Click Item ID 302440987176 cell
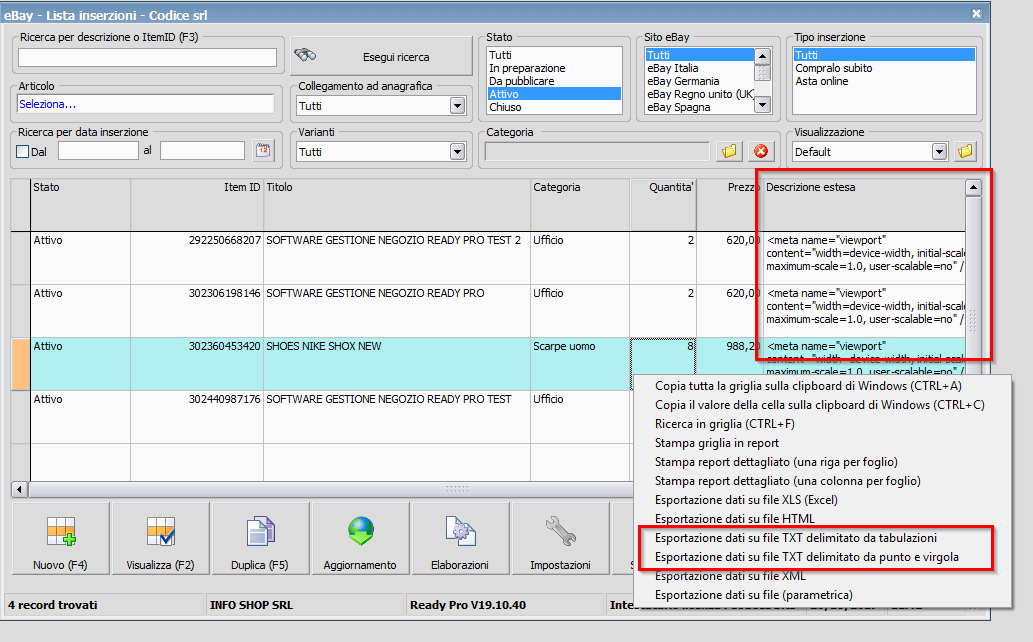 (197, 417)
